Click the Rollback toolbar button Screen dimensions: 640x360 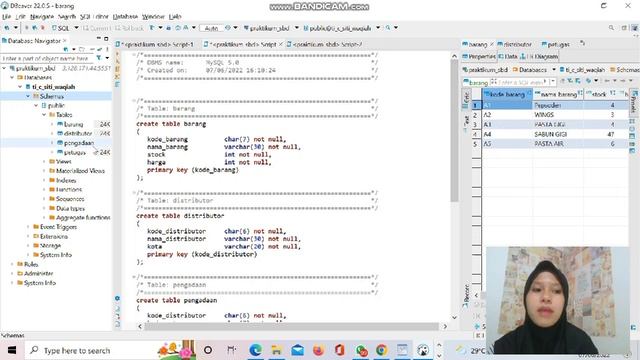(129, 28)
